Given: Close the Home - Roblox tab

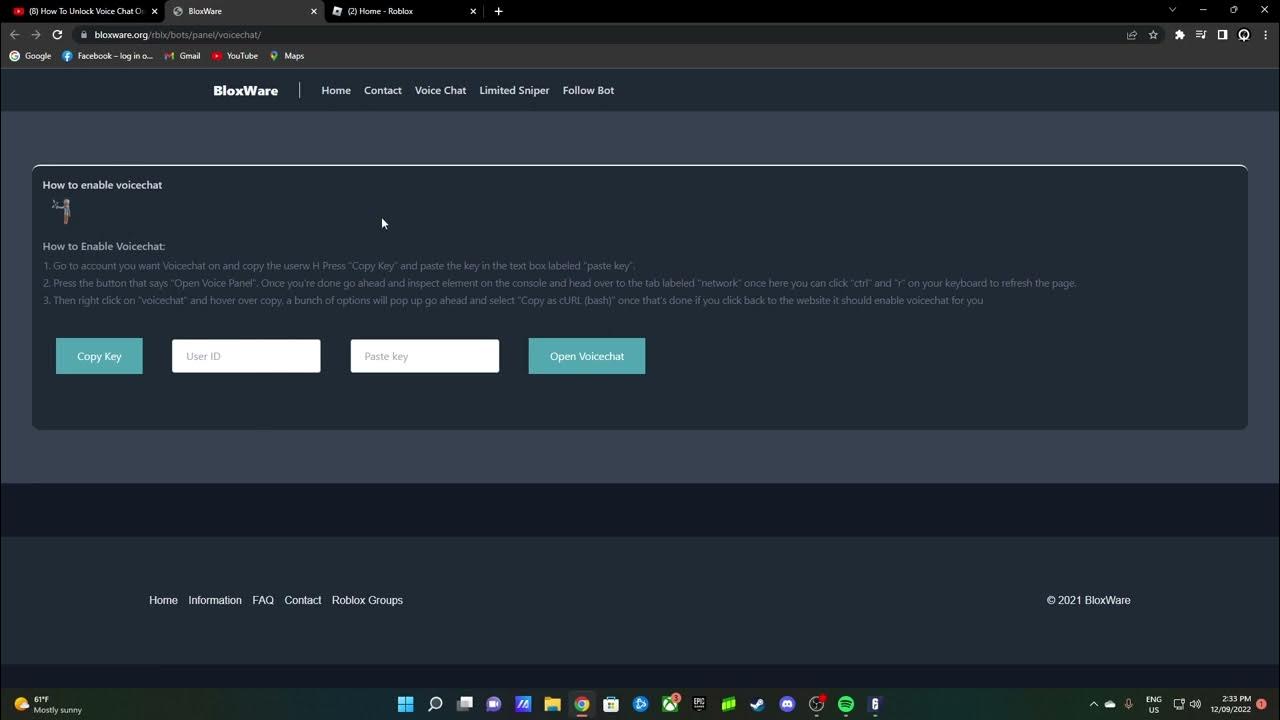Looking at the screenshot, I should tap(473, 11).
